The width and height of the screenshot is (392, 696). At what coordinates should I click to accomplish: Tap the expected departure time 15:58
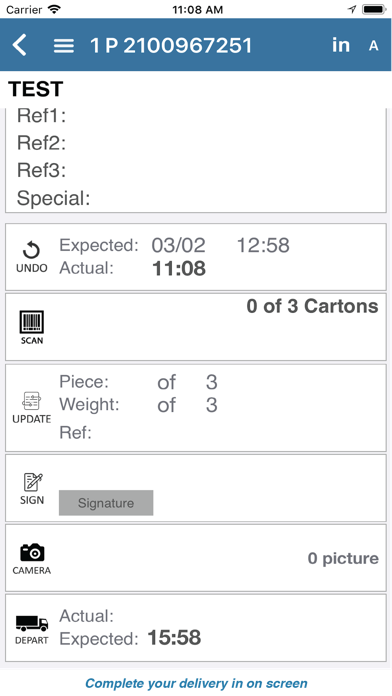(x=174, y=638)
